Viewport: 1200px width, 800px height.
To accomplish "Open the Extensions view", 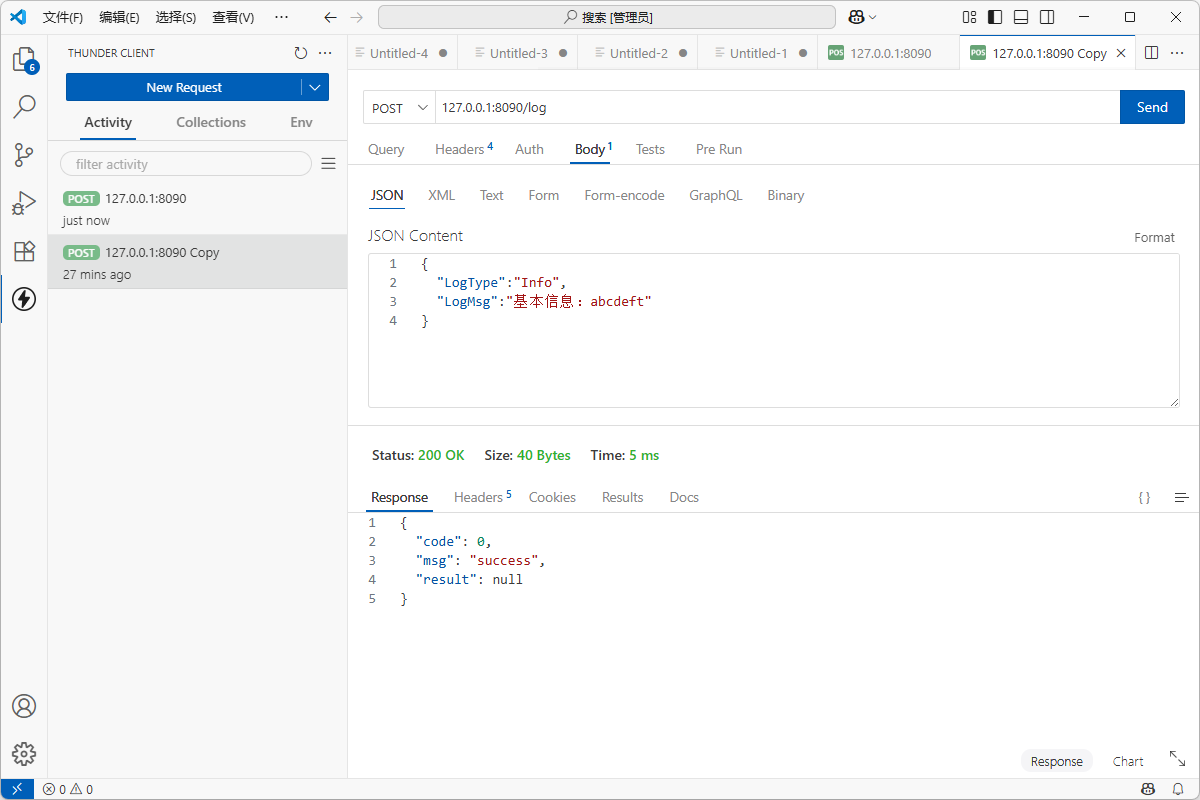I will (24, 251).
